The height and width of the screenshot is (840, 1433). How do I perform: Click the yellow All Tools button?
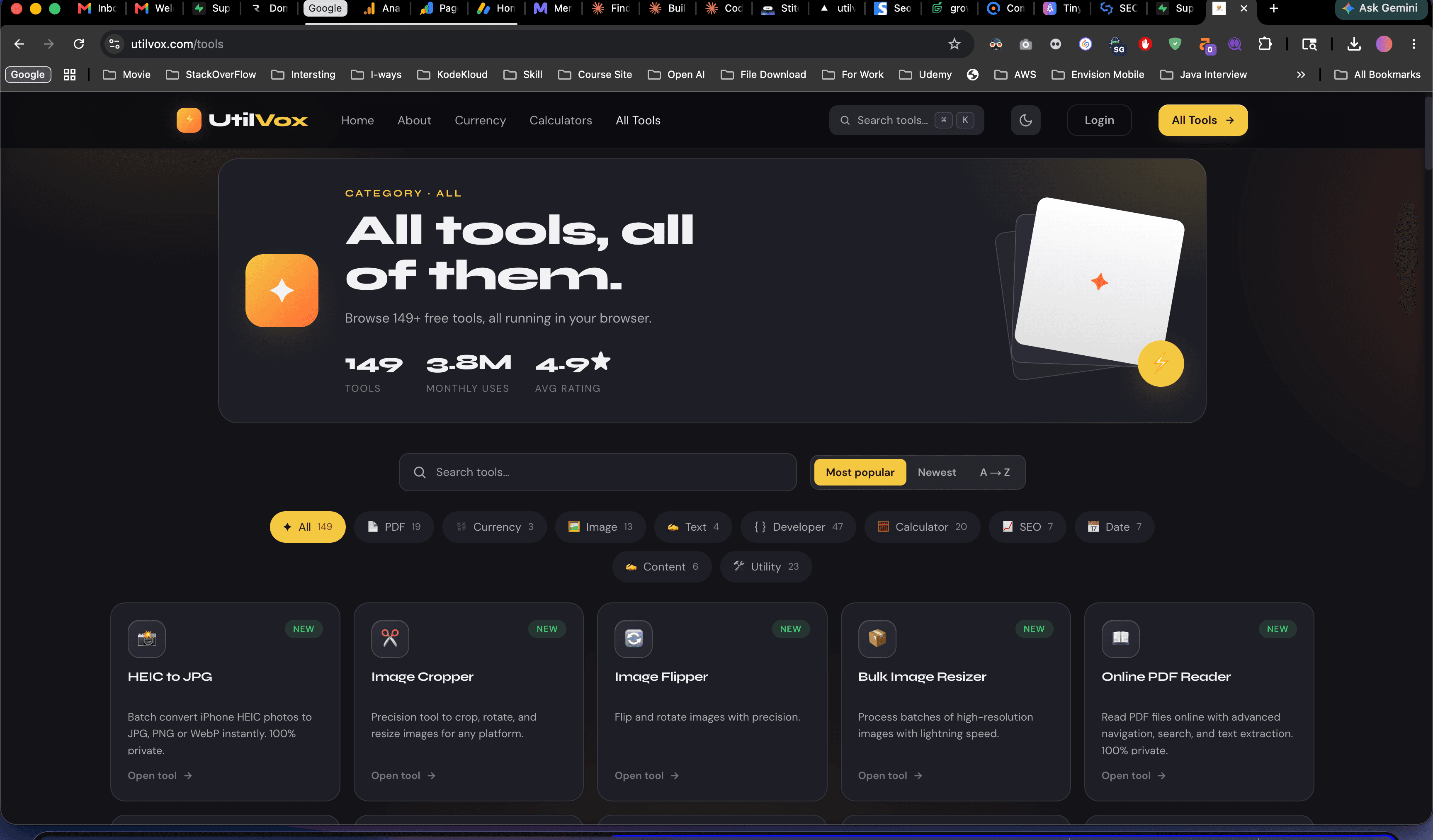point(1203,120)
